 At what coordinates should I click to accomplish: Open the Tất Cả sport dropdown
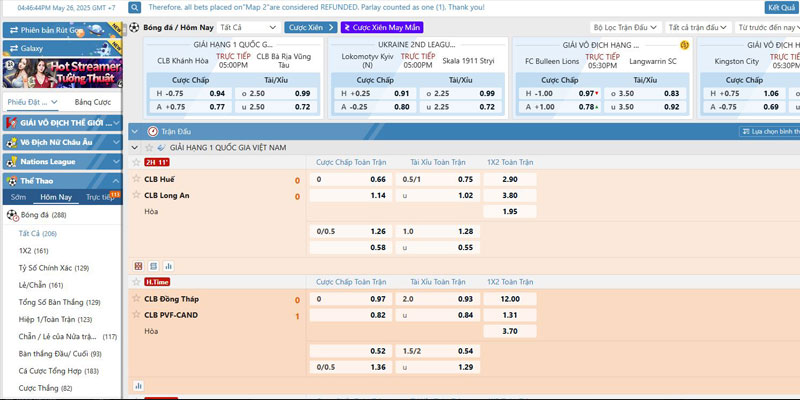tap(248, 28)
